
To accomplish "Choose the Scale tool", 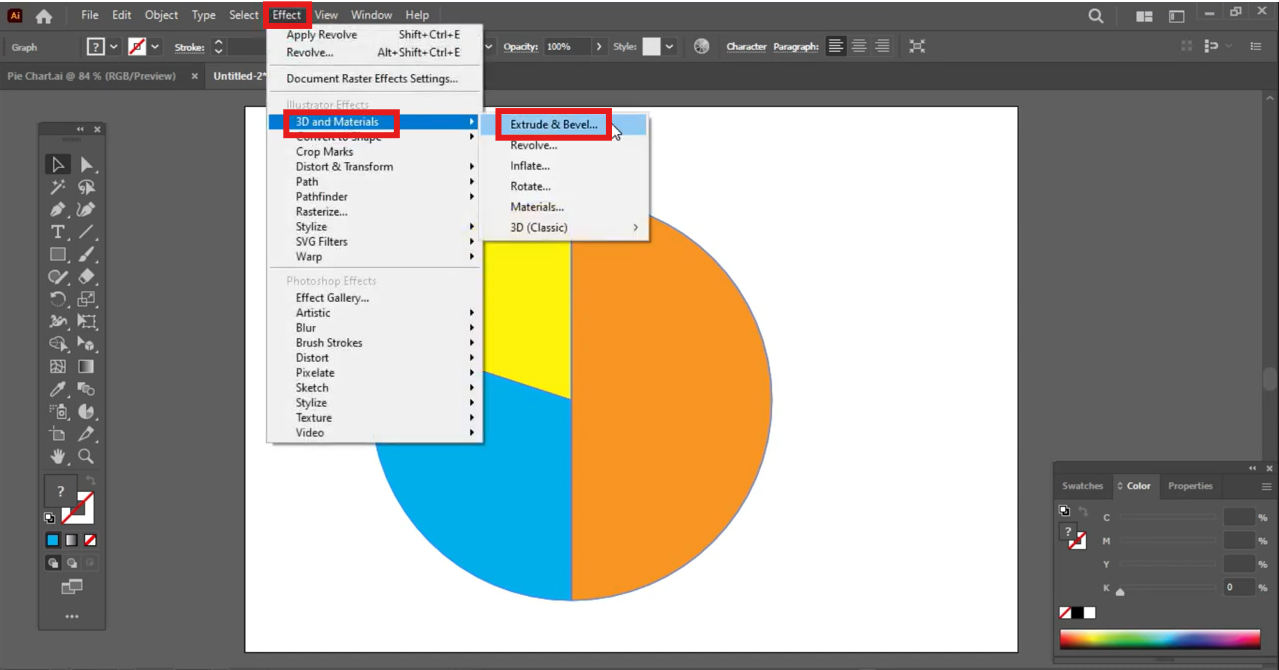I will (x=87, y=299).
